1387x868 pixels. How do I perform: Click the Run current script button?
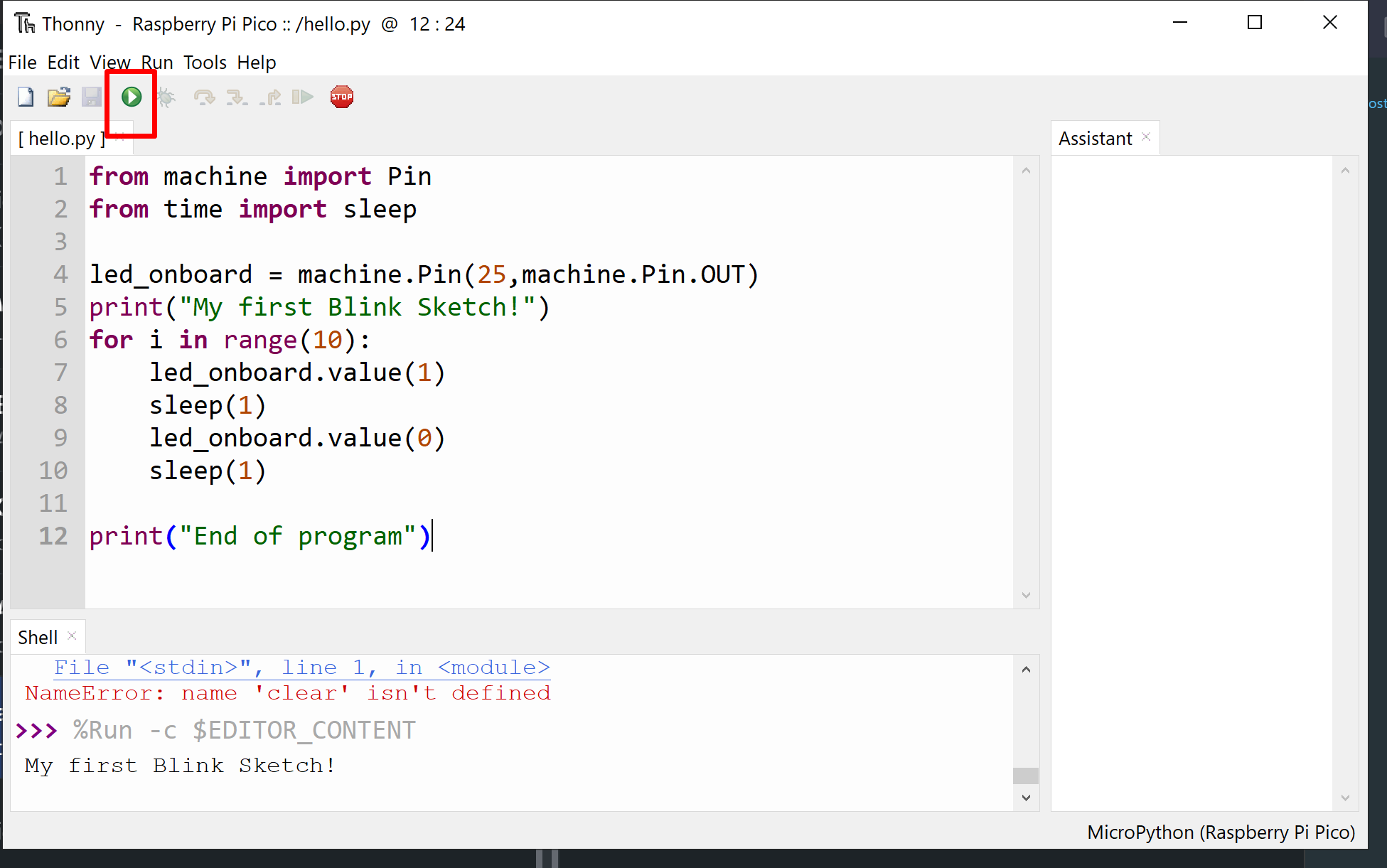coord(131,96)
